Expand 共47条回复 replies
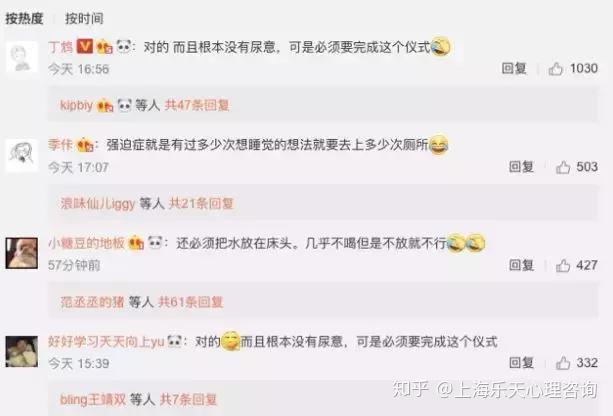This screenshot has width=613, height=416. (197, 105)
